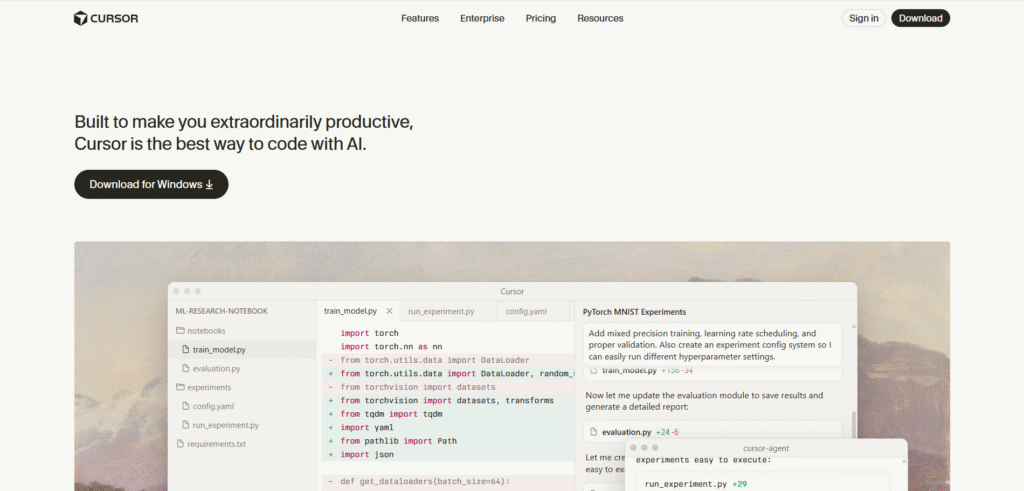Click the experiments folder icon
1024x491 pixels.
[180, 387]
